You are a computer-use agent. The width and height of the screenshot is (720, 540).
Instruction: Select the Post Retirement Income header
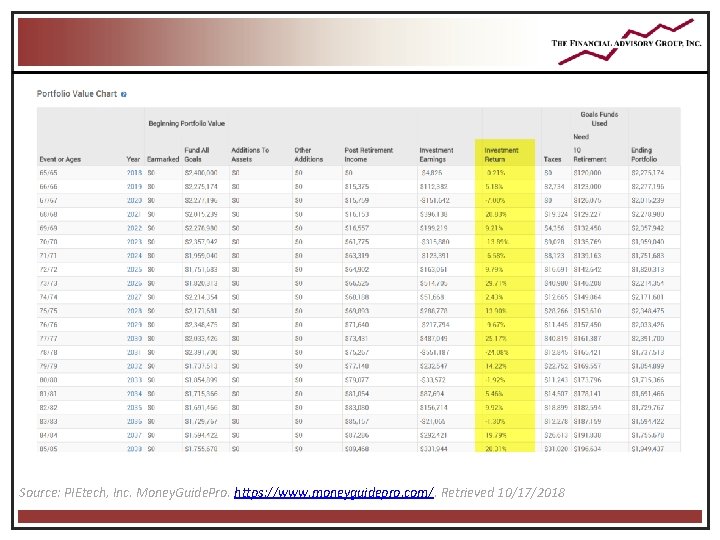(x=369, y=155)
